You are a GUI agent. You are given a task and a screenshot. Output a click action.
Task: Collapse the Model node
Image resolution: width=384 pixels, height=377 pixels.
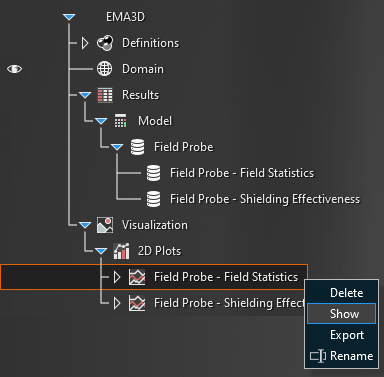pos(101,121)
